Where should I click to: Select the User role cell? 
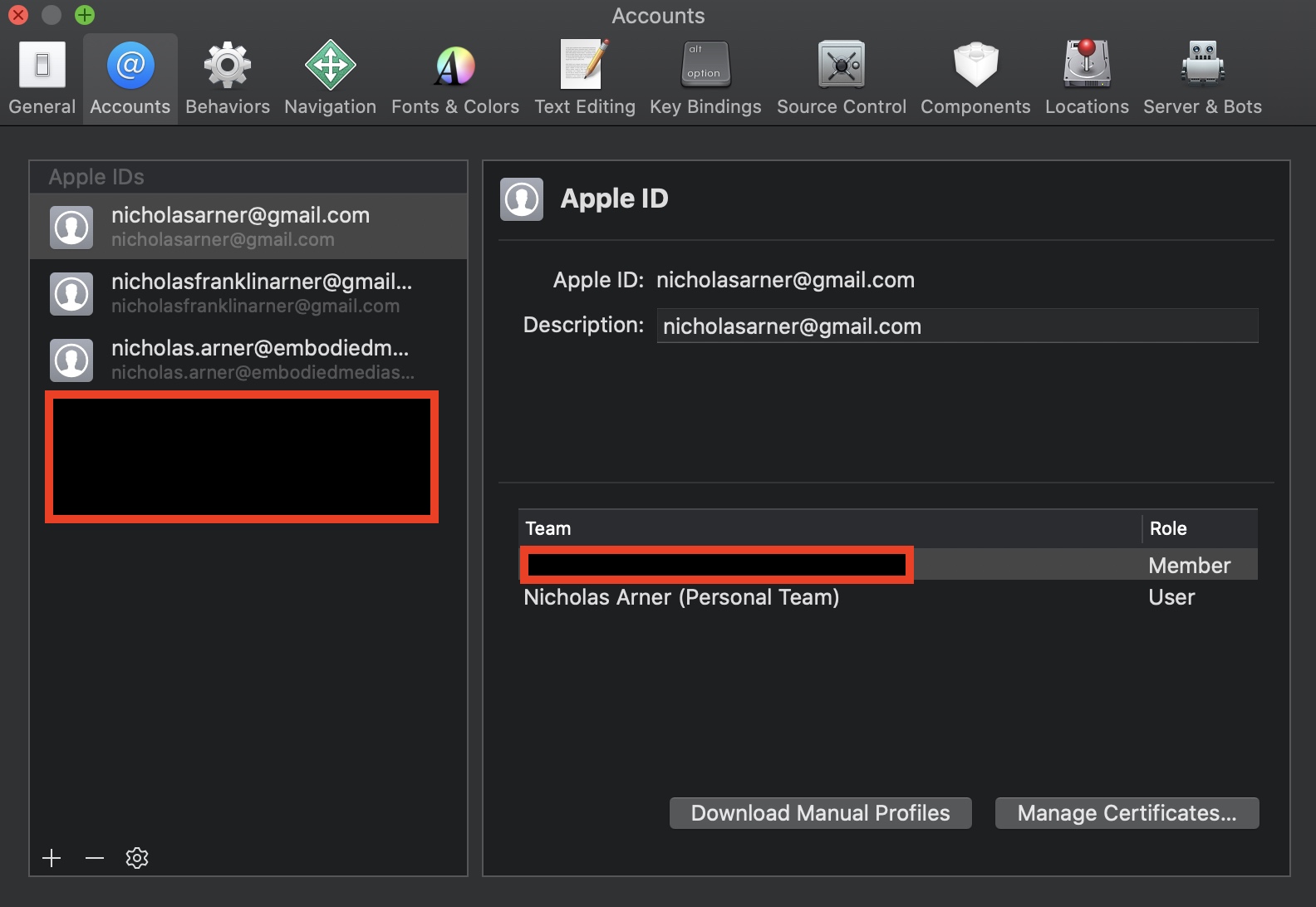click(x=1171, y=597)
